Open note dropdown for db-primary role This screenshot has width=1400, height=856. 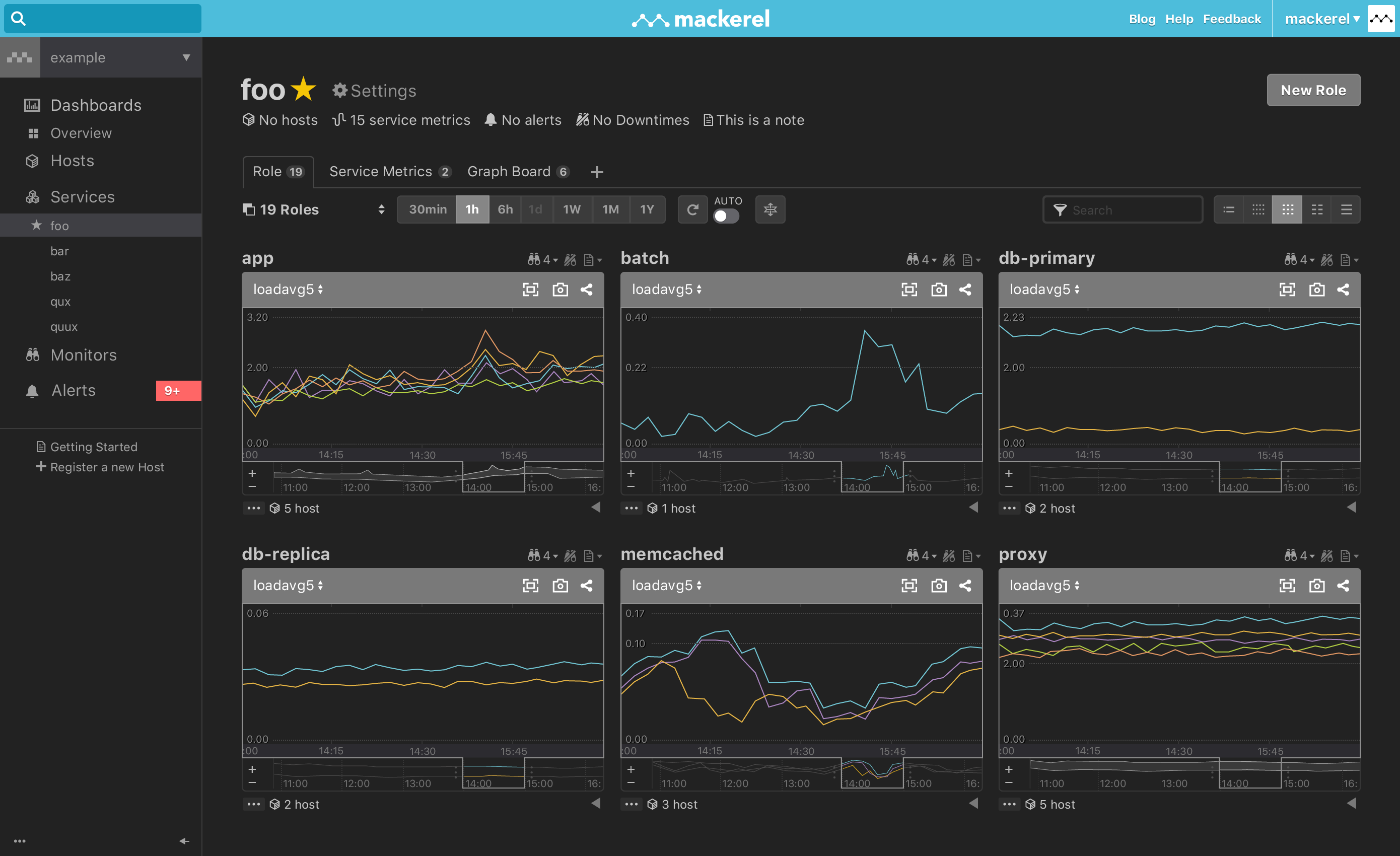point(1349,260)
